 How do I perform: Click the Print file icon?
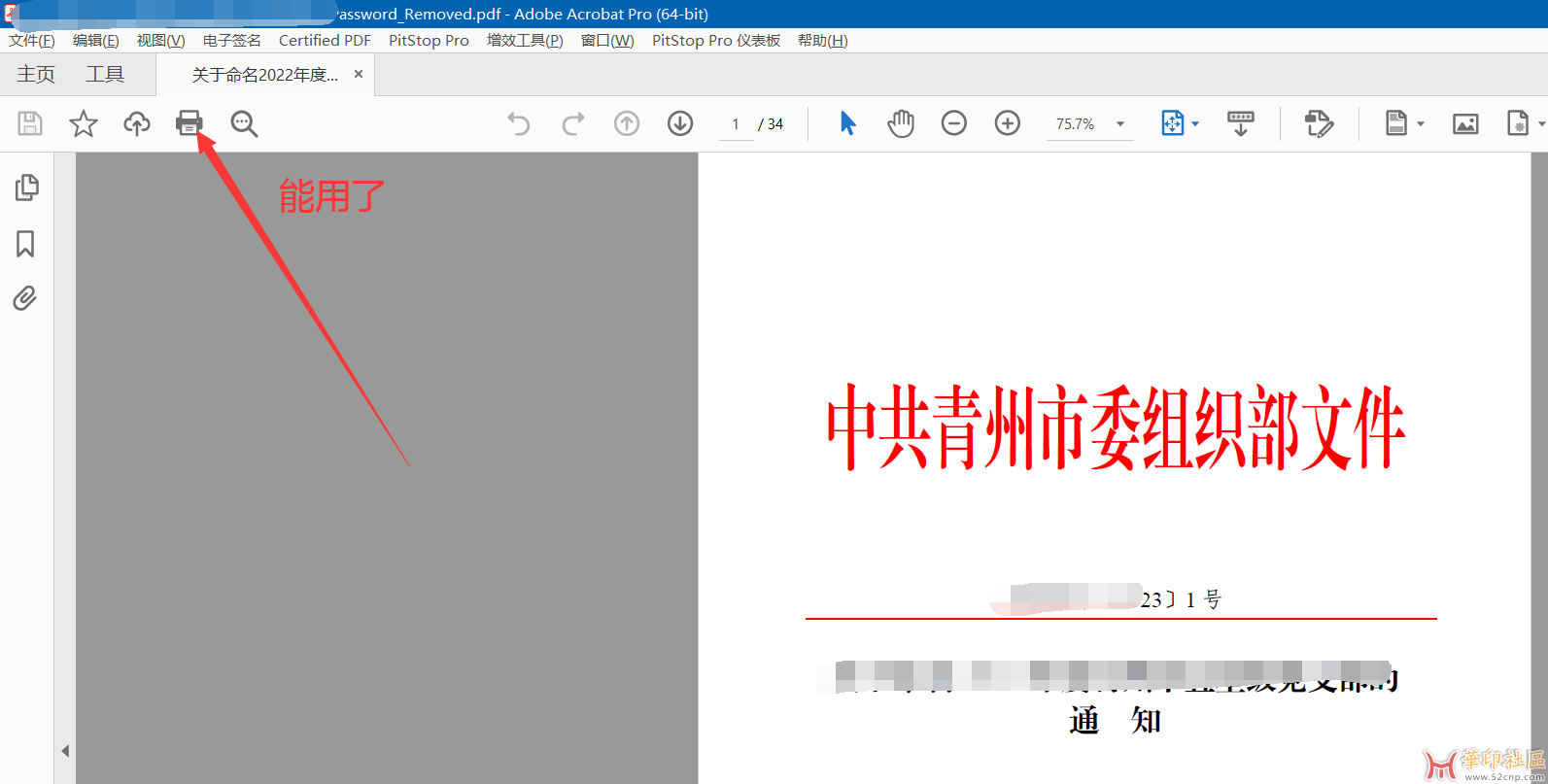point(189,123)
